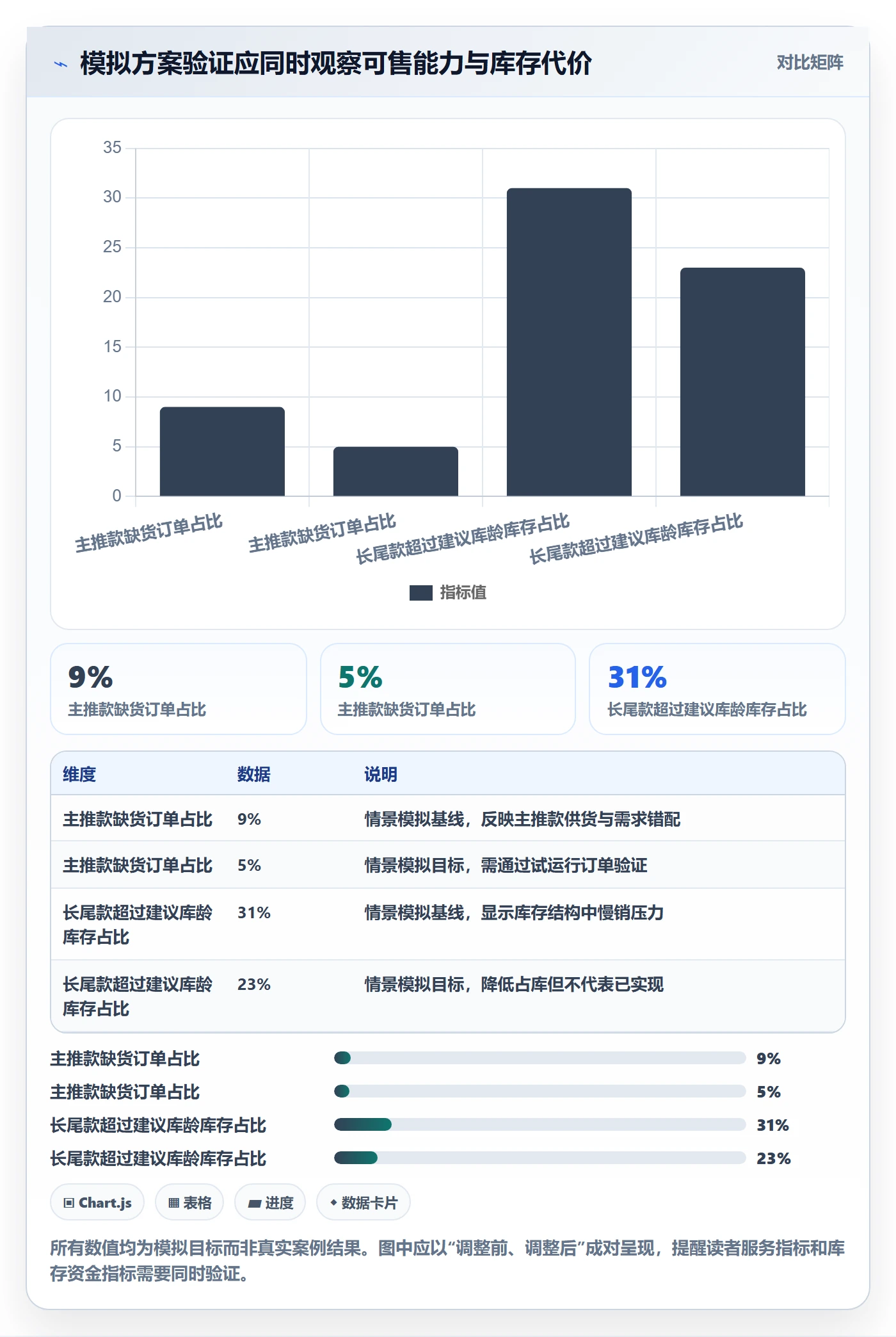Select the 数据卡片 chip

point(364,1203)
